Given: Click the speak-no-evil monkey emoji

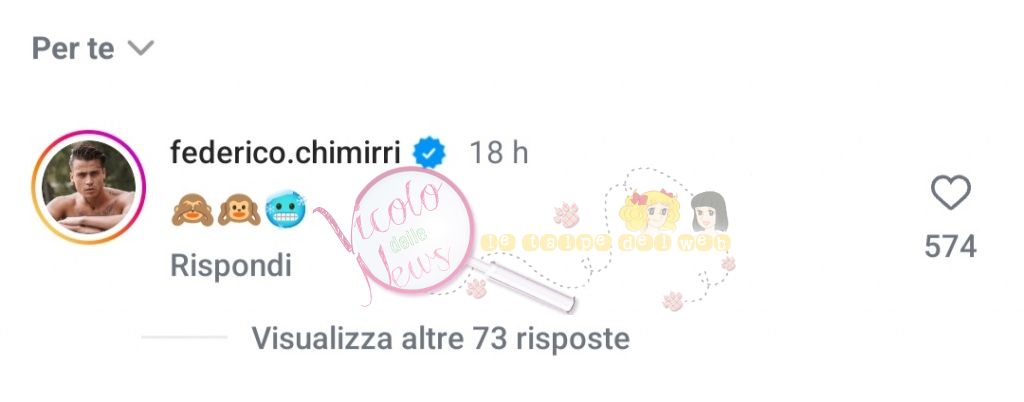Looking at the screenshot, I should pyautogui.click(x=239, y=209).
